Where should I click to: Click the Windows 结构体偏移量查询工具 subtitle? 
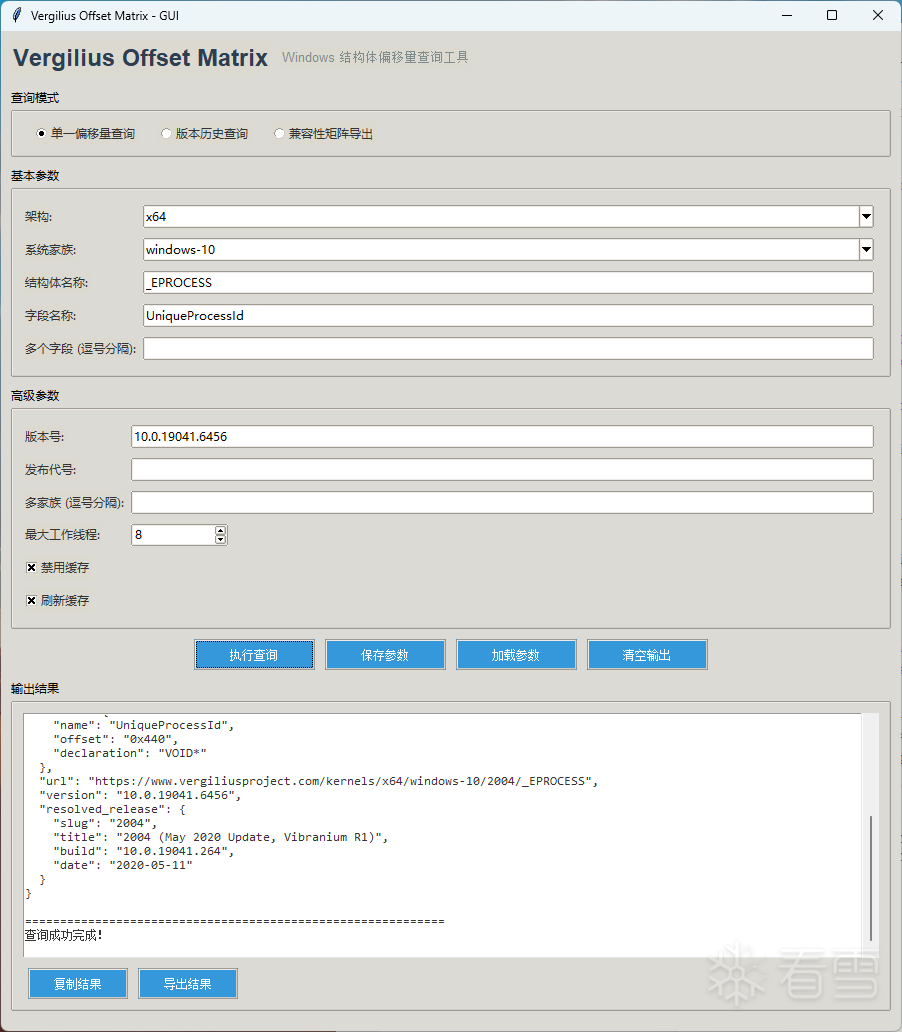point(375,57)
